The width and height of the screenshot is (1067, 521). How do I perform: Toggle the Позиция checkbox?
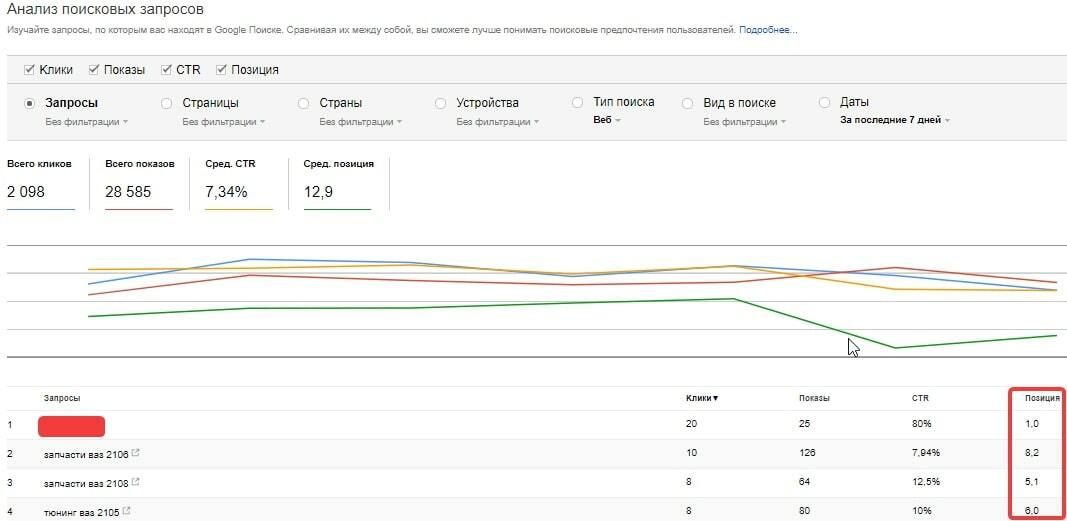[221, 69]
